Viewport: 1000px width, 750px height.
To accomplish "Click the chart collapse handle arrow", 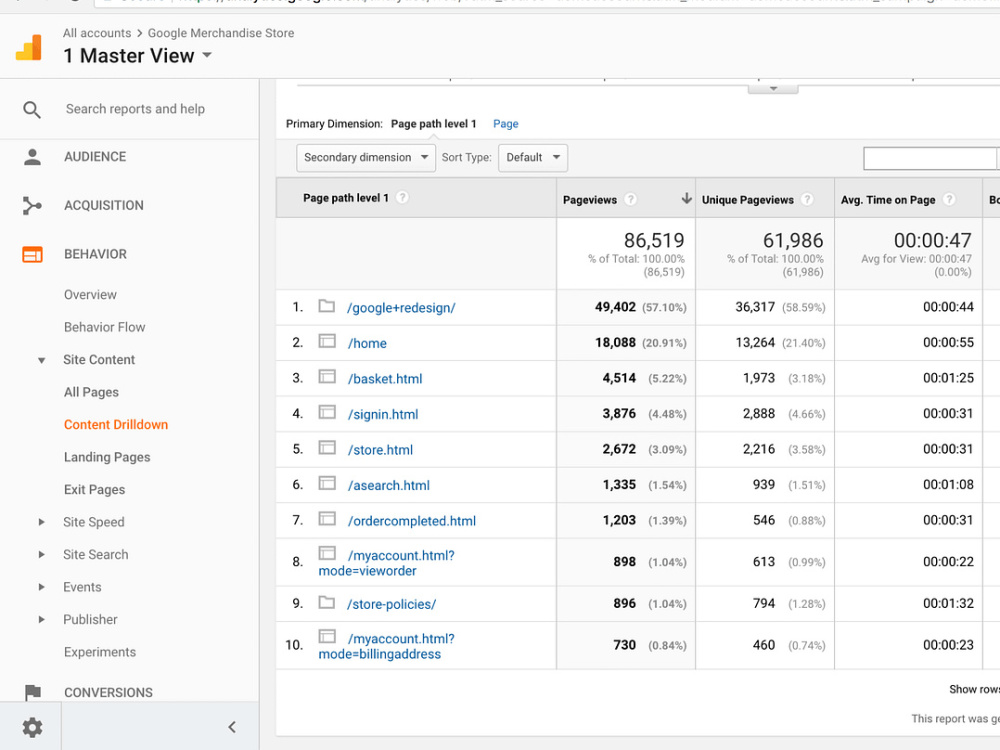I will point(773,89).
